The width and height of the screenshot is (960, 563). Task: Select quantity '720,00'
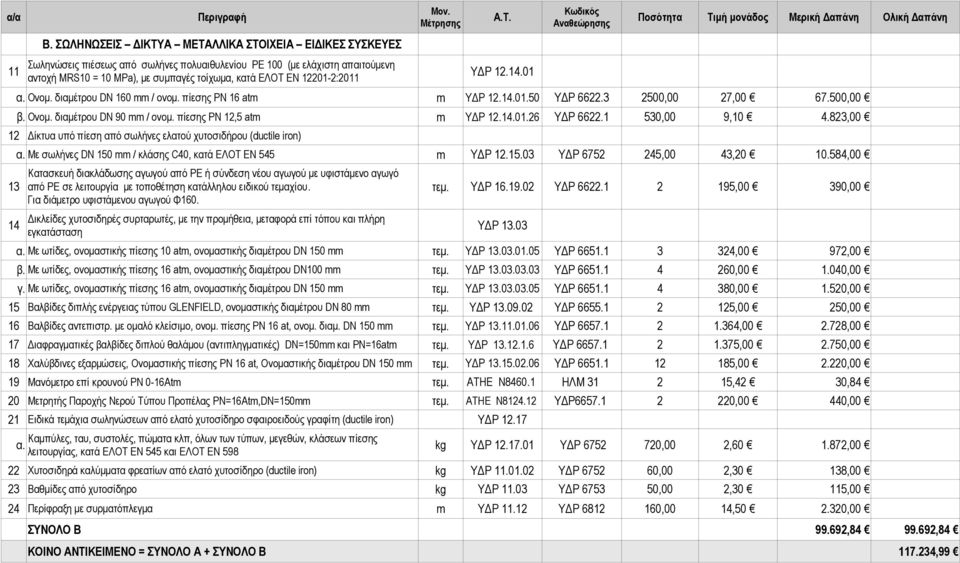tap(659, 445)
